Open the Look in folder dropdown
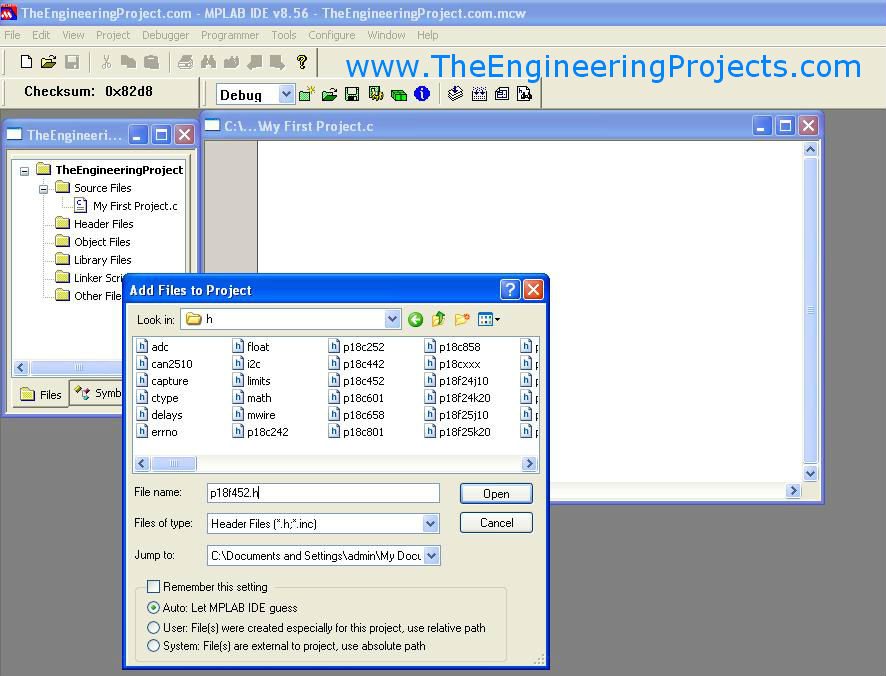 click(392, 320)
